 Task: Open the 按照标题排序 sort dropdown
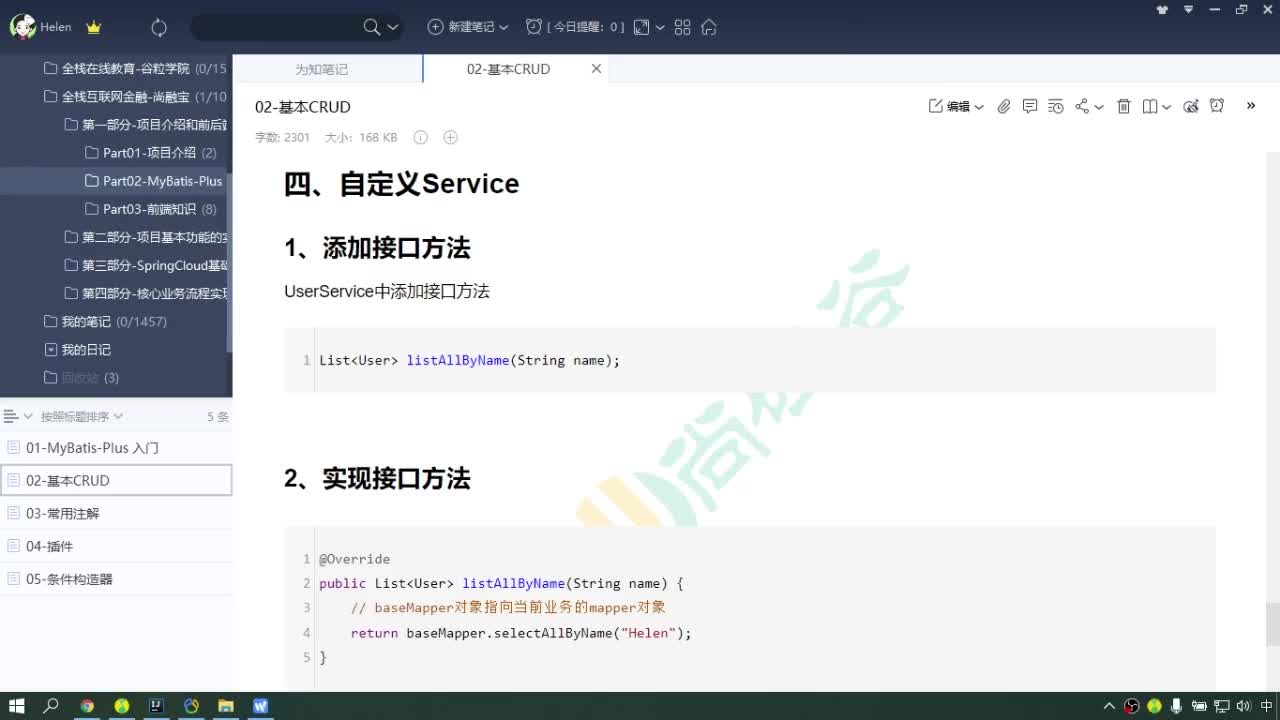tap(81, 416)
